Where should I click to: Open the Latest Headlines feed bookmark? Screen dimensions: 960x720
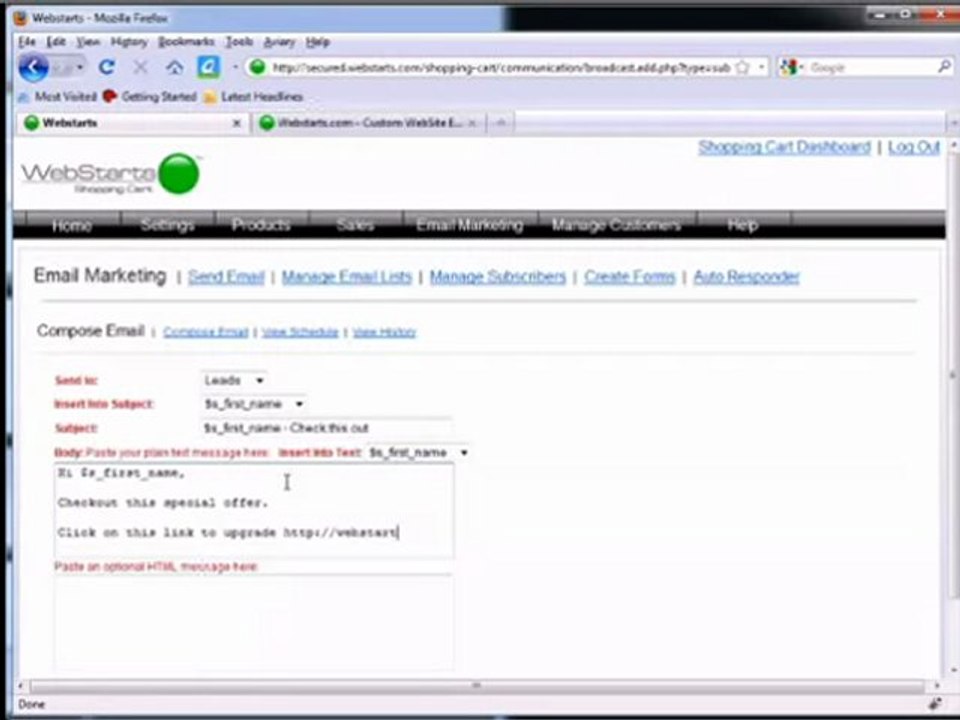coord(253,97)
